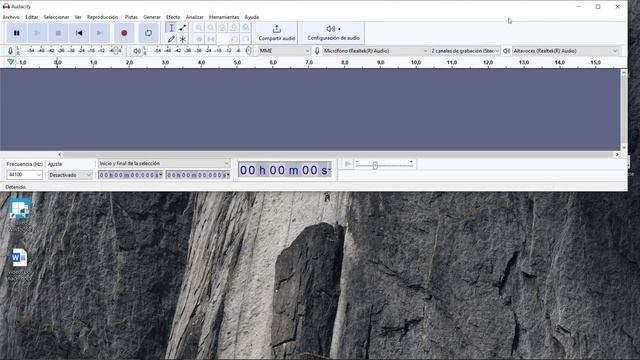The width and height of the screenshot is (640, 360).
Task: Click the Redo arrow icon
Action: click(x=245, y=39)
